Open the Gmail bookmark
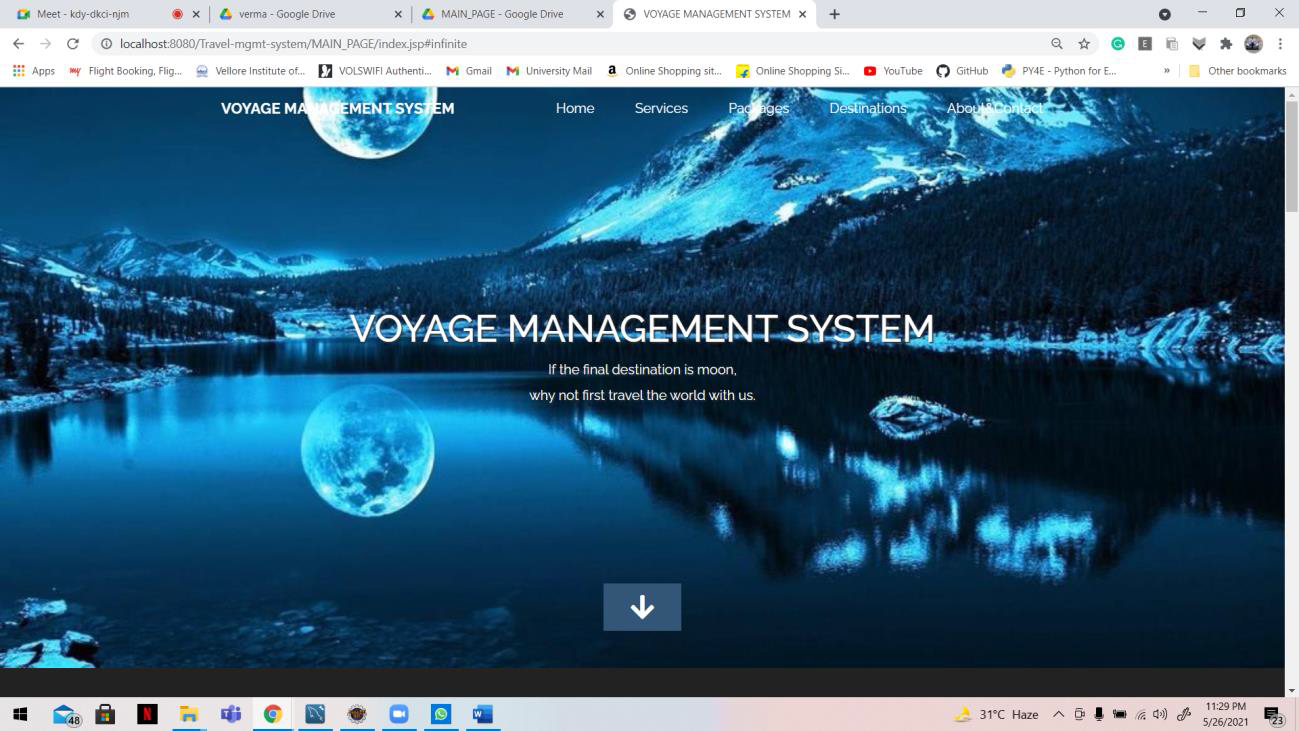The width and height of the screenshot is (1299, 731). (469, 71)
